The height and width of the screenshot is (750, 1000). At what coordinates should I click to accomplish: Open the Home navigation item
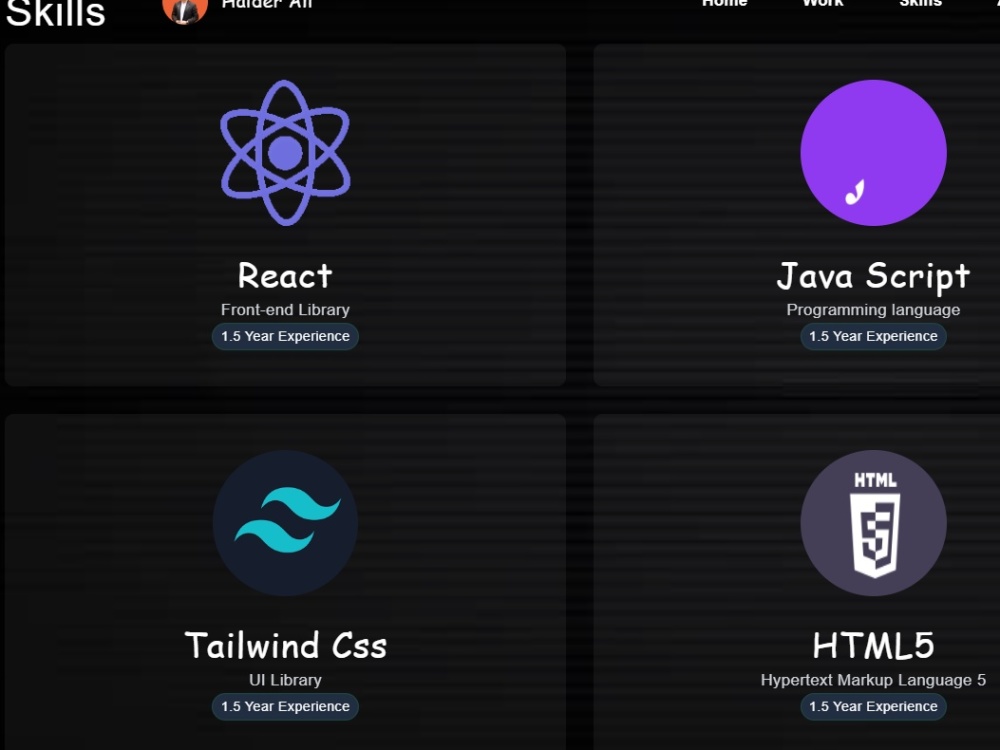tap(725, 5)
